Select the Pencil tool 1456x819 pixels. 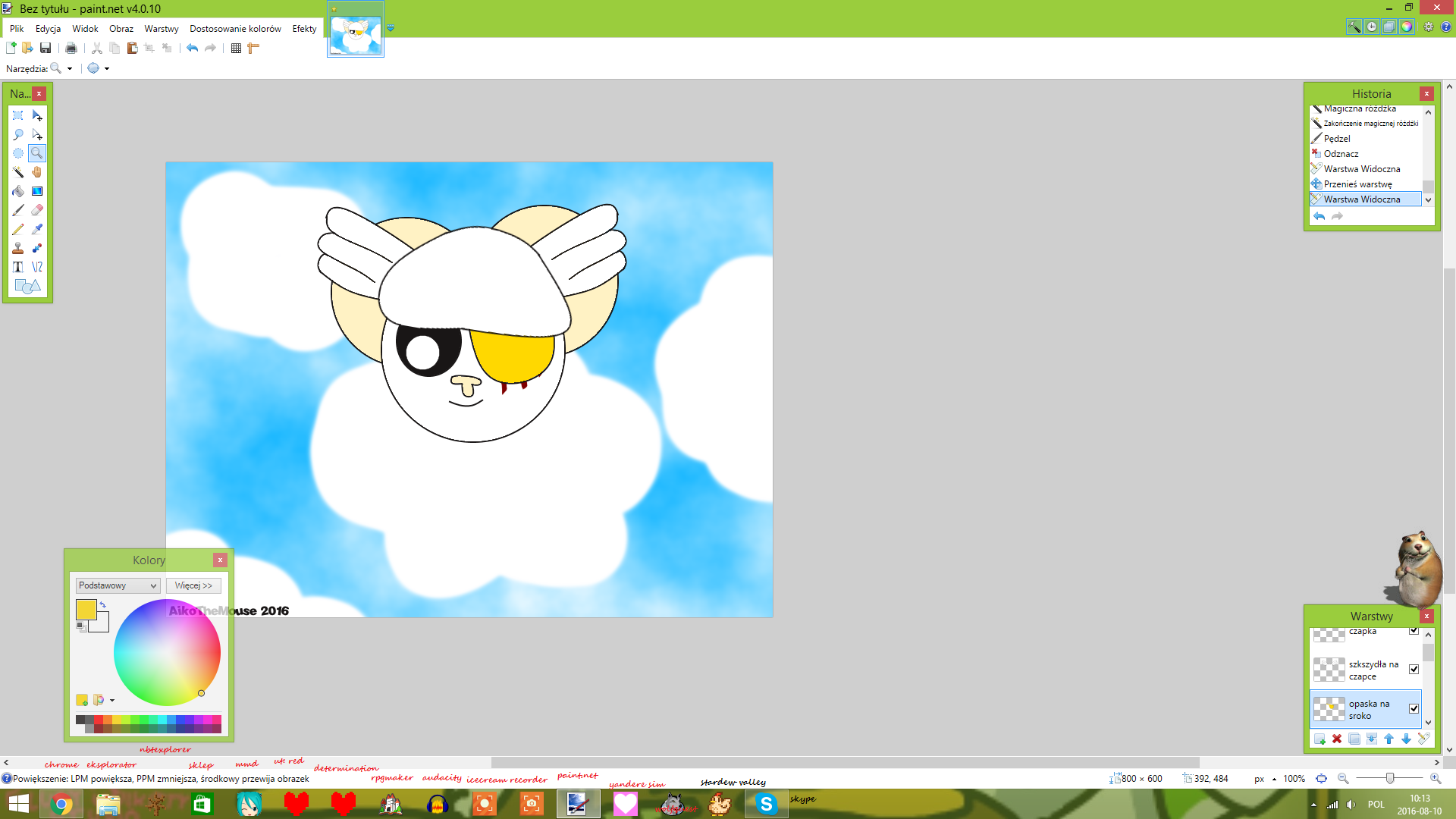pyautogui.click(x=18, y=229)
